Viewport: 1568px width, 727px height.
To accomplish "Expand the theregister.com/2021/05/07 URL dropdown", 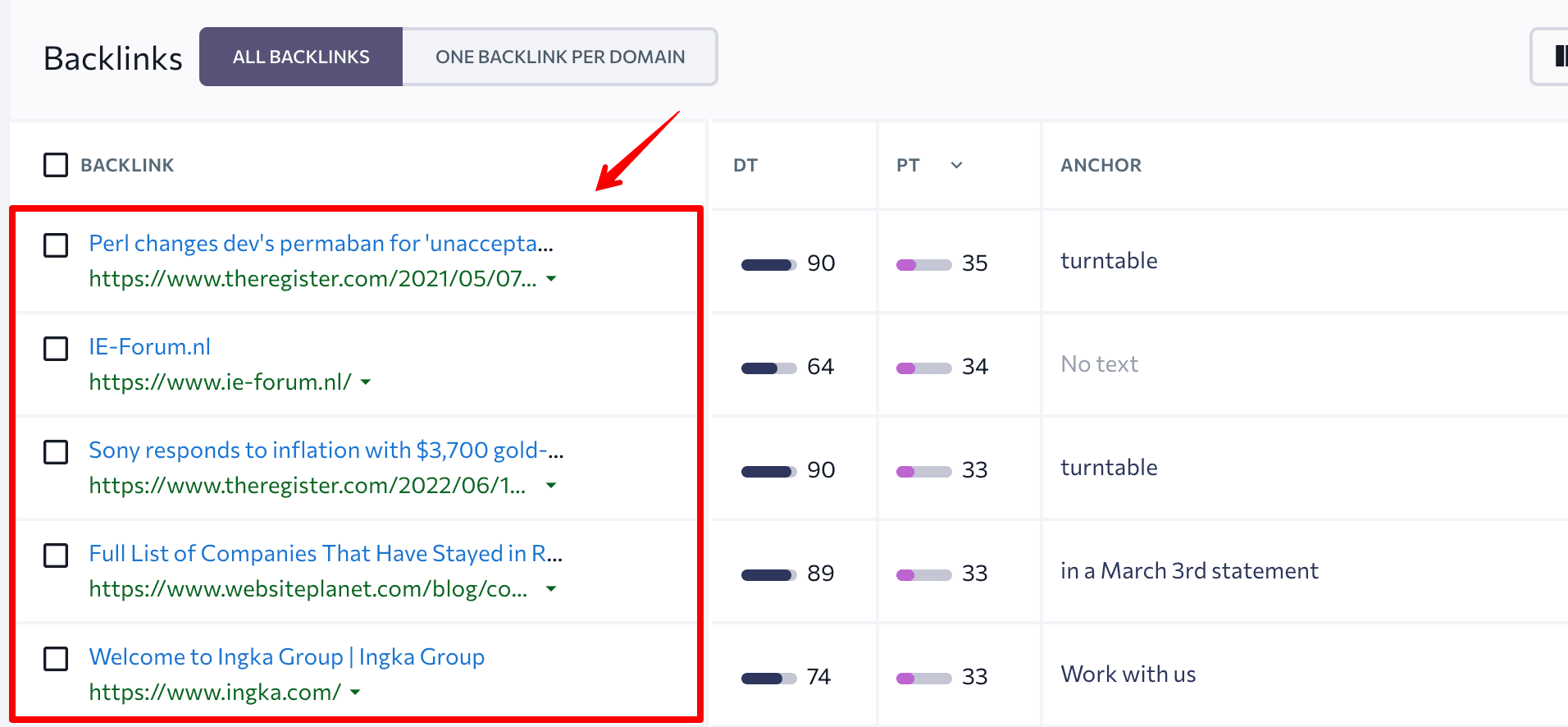I will [x=551, y=279].
